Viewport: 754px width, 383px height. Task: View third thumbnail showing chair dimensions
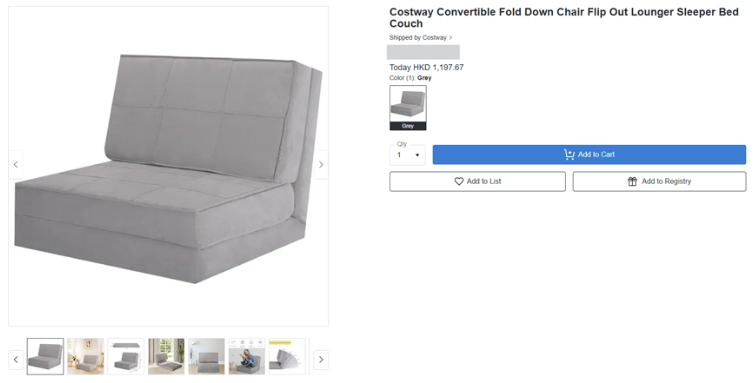pos(126,356)
